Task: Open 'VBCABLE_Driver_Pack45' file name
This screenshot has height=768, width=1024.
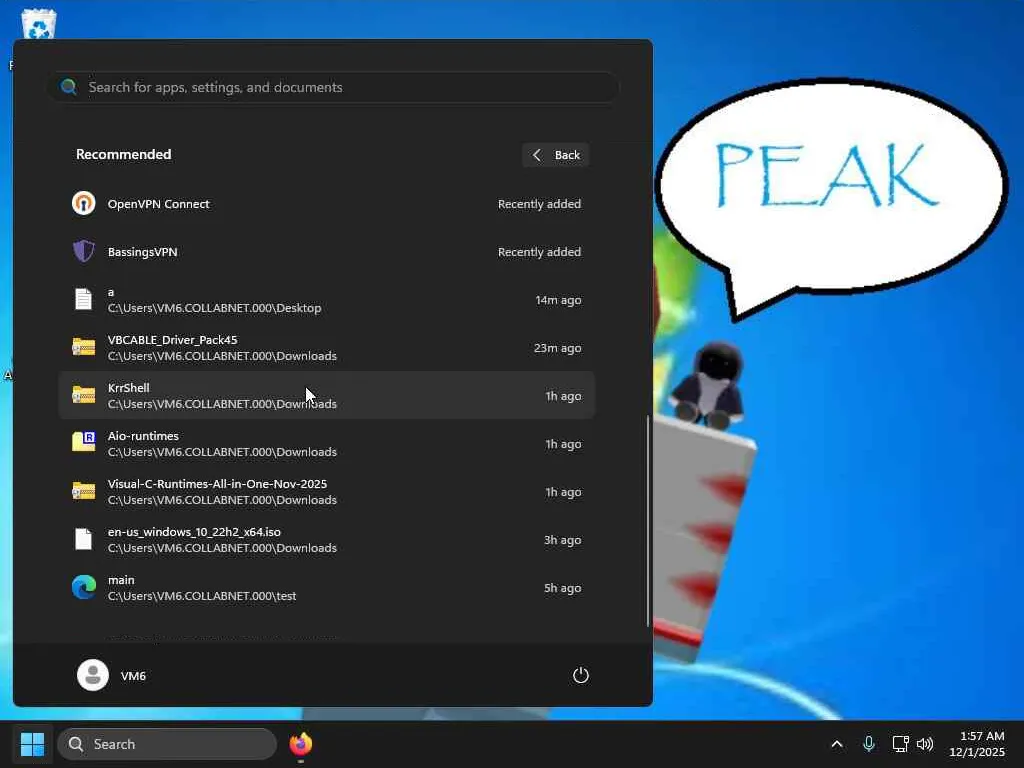Action: tap(172, 340)
